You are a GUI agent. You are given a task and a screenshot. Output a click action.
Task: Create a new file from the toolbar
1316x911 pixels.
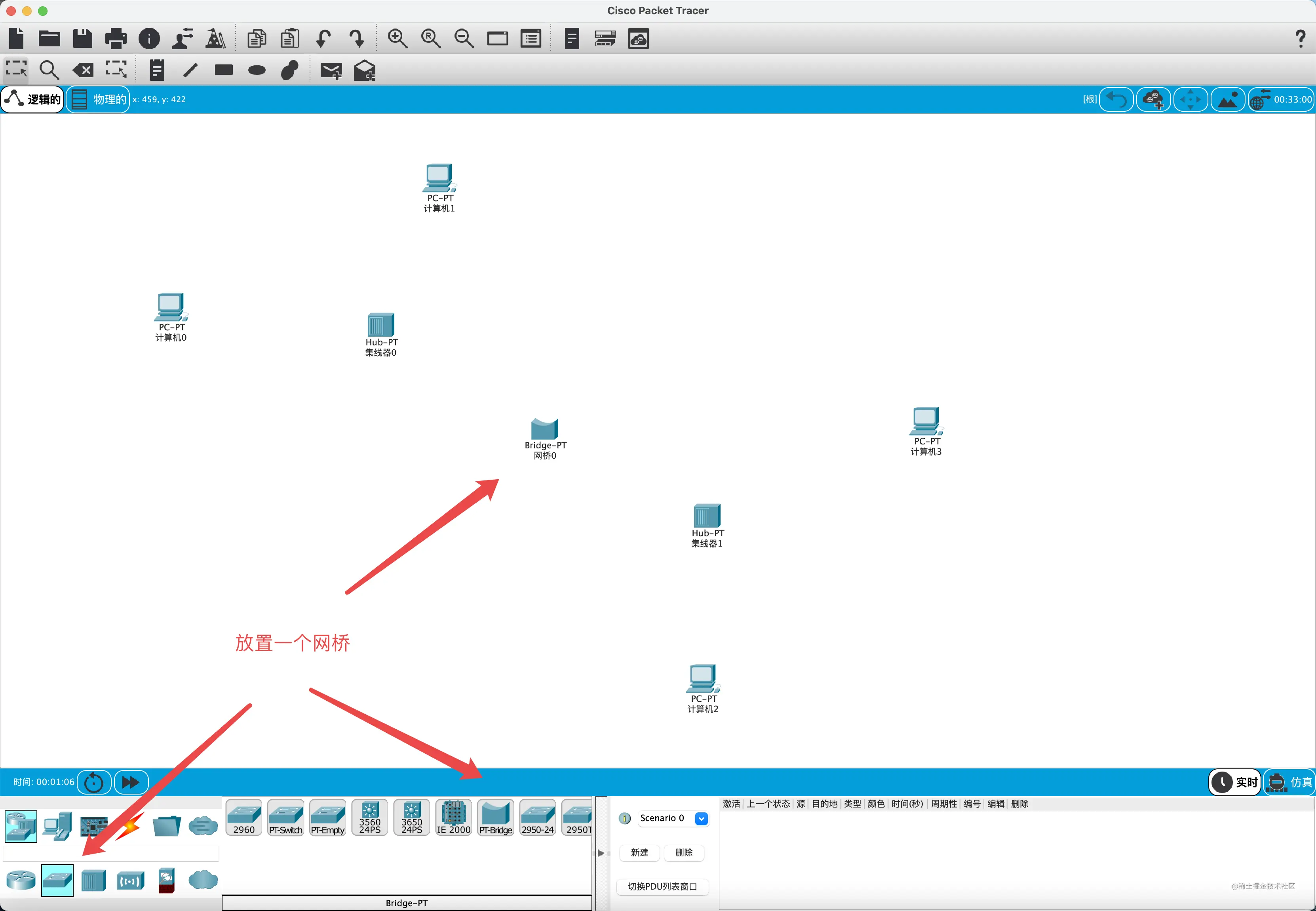tap(17, 38)
